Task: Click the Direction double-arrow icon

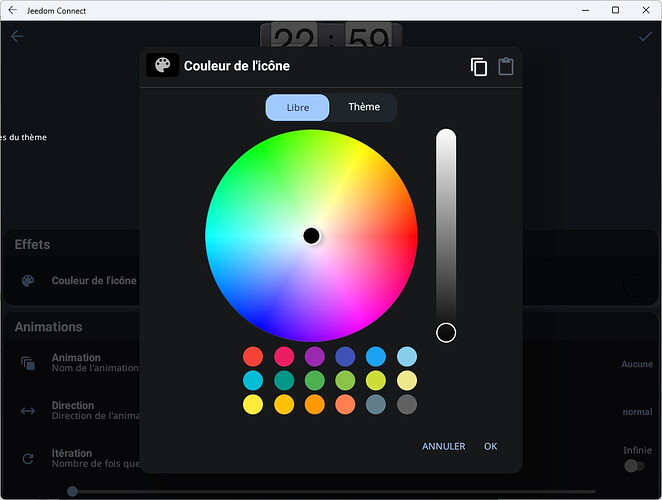Action: 28,411
